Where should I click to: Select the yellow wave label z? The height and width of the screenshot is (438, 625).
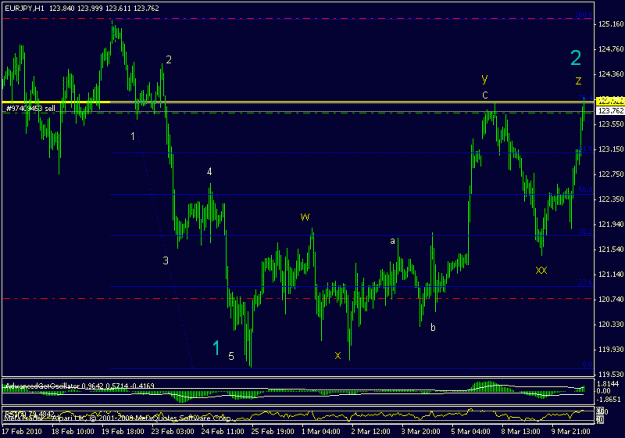point(578,81)
